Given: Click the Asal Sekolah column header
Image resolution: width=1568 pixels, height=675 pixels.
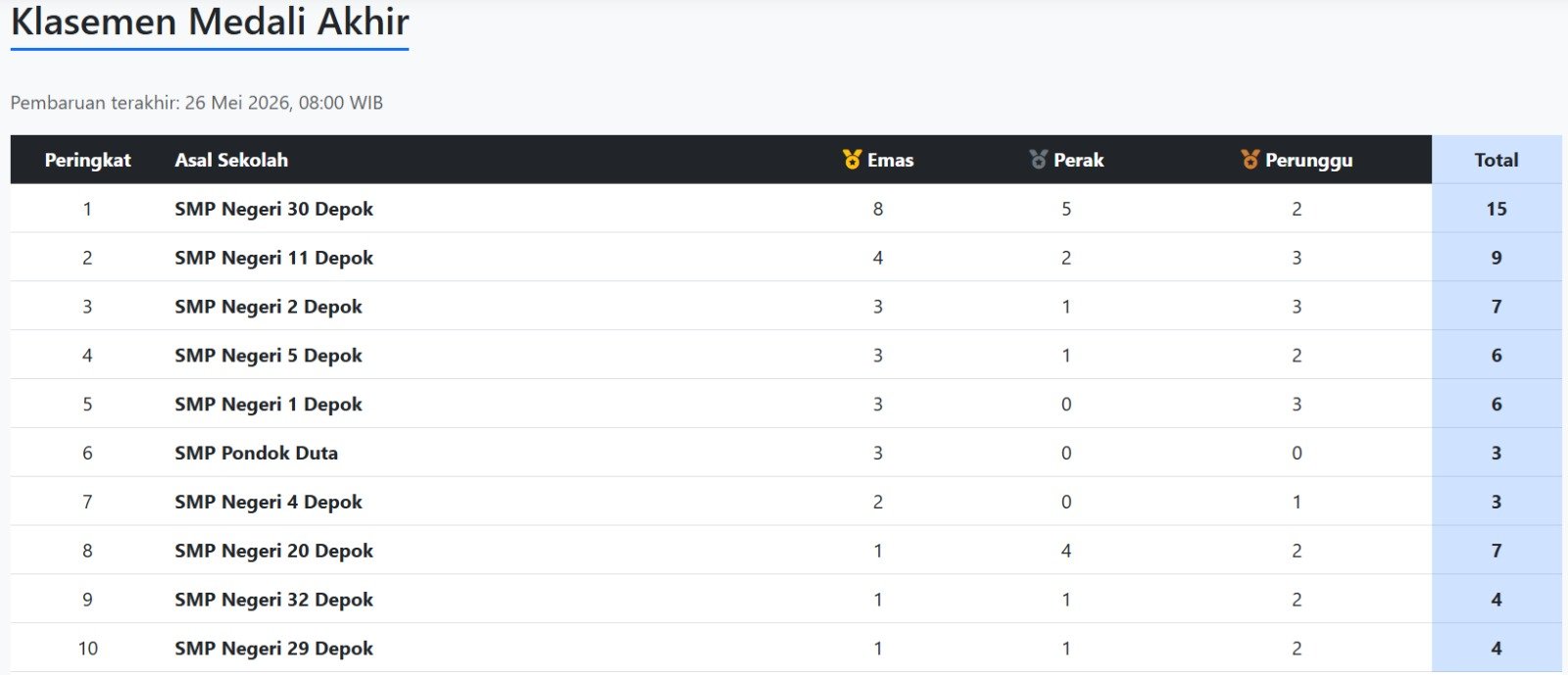Looking at the screenshot, I should click(x=231, y=160).
